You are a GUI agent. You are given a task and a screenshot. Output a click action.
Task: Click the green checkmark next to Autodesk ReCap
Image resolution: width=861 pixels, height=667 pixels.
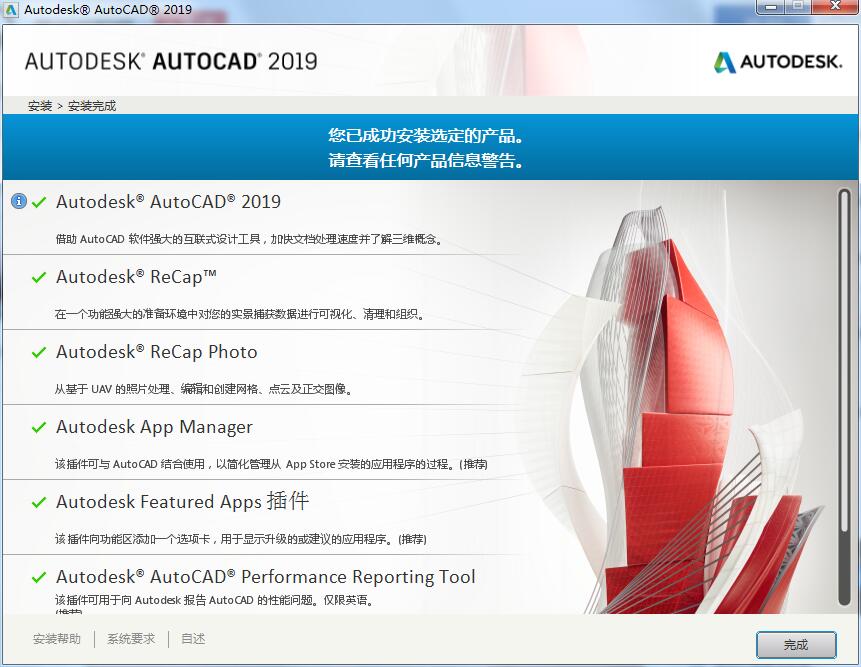(x=39, y=276)
